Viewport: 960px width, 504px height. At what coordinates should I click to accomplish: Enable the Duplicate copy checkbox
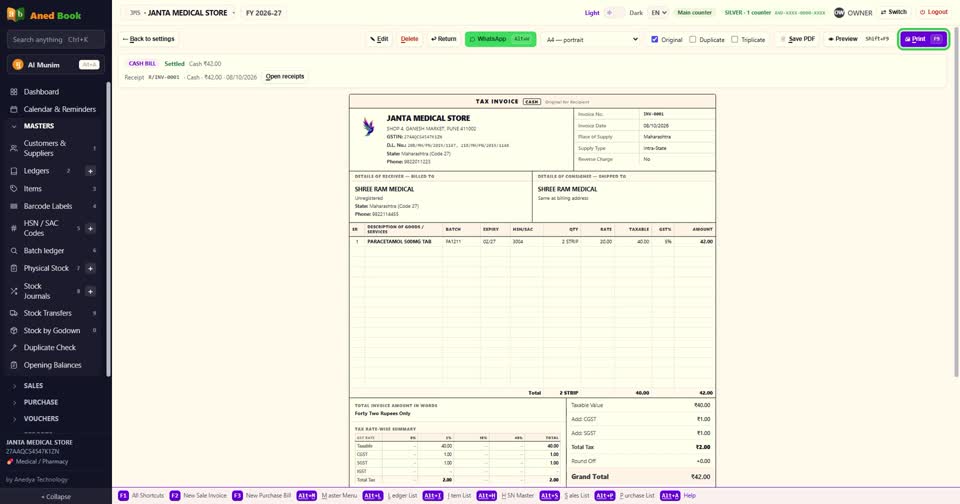[x=692, y=39]
